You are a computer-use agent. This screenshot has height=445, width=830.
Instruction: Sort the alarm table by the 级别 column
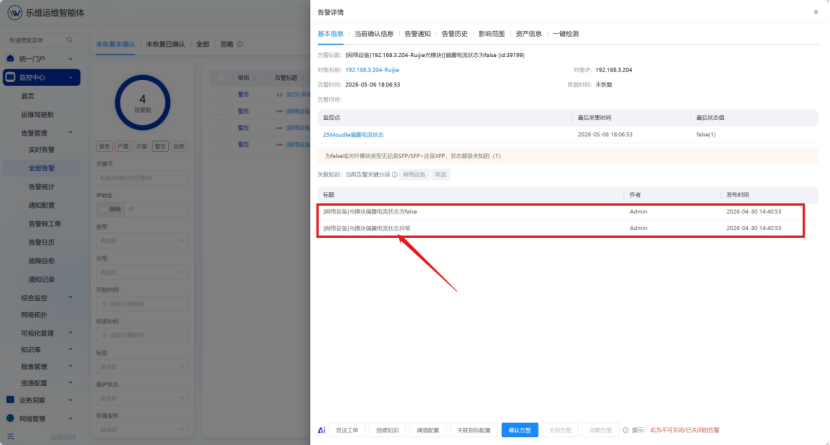pos(255,78)
